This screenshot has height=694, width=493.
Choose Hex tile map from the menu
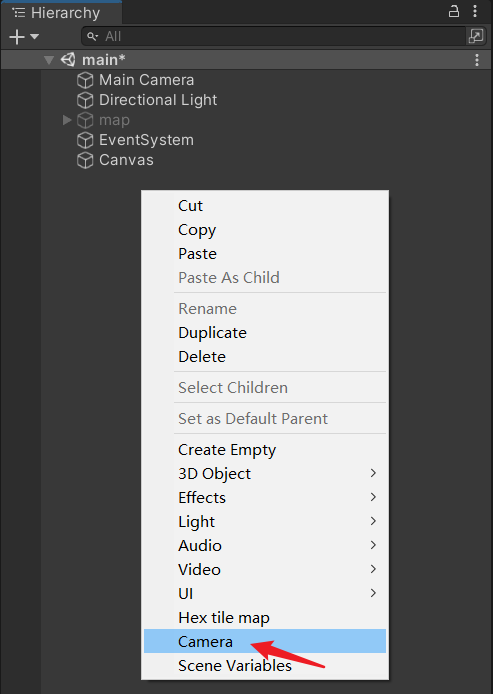click(x=265, y=617)
